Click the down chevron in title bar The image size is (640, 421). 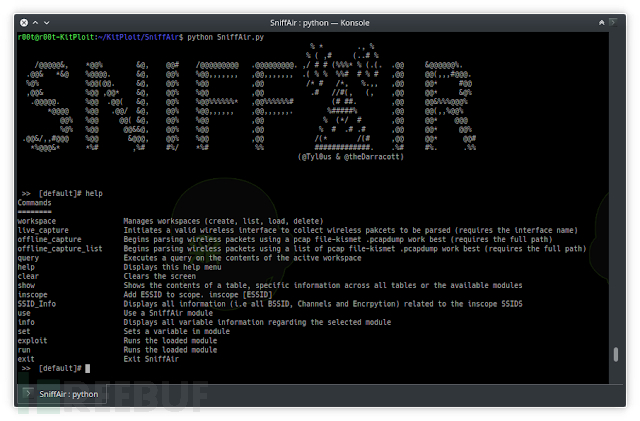click(47, 23)
